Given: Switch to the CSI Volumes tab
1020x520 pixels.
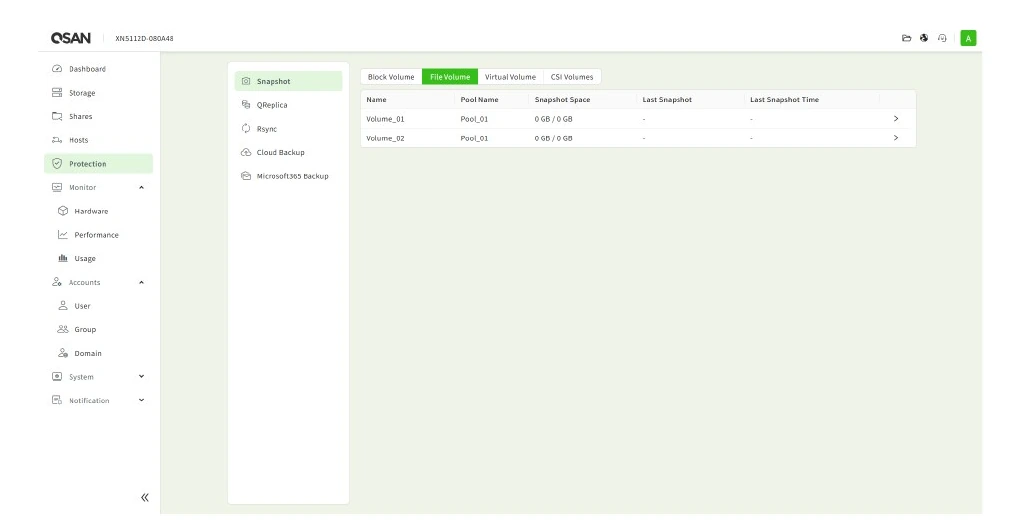Looking at the screenshot, I should pos(572,77).
